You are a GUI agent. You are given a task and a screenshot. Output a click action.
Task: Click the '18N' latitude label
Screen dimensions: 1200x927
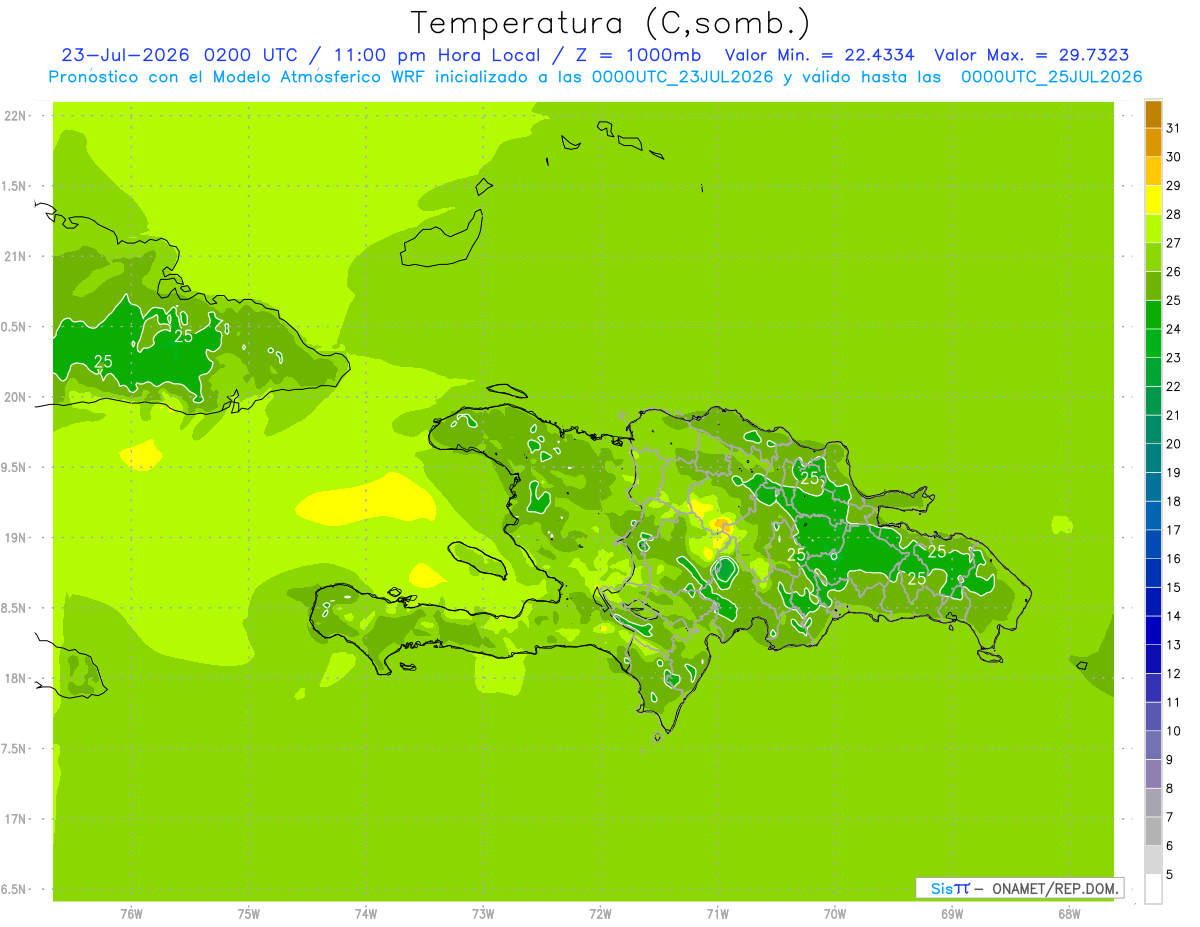coord(15,679)
